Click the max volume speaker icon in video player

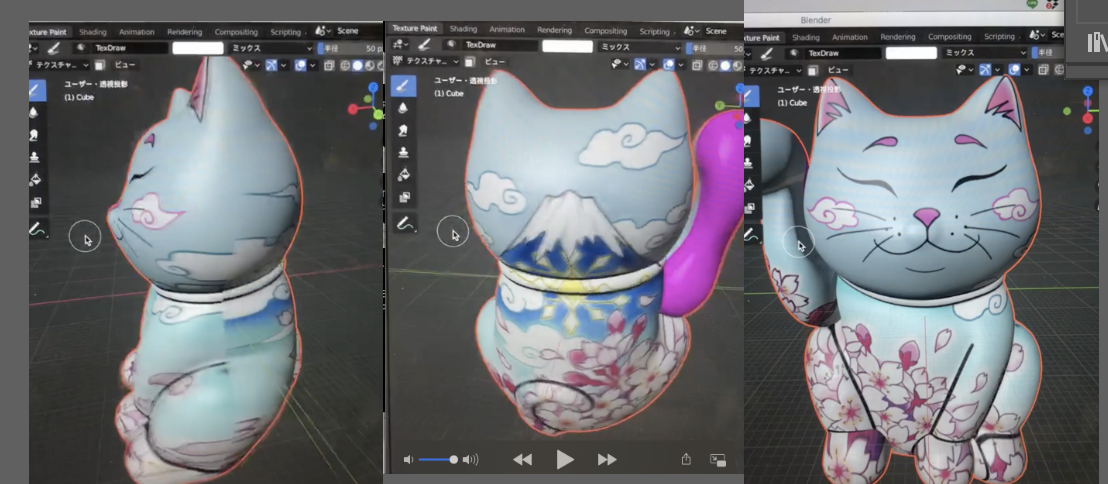470,460
